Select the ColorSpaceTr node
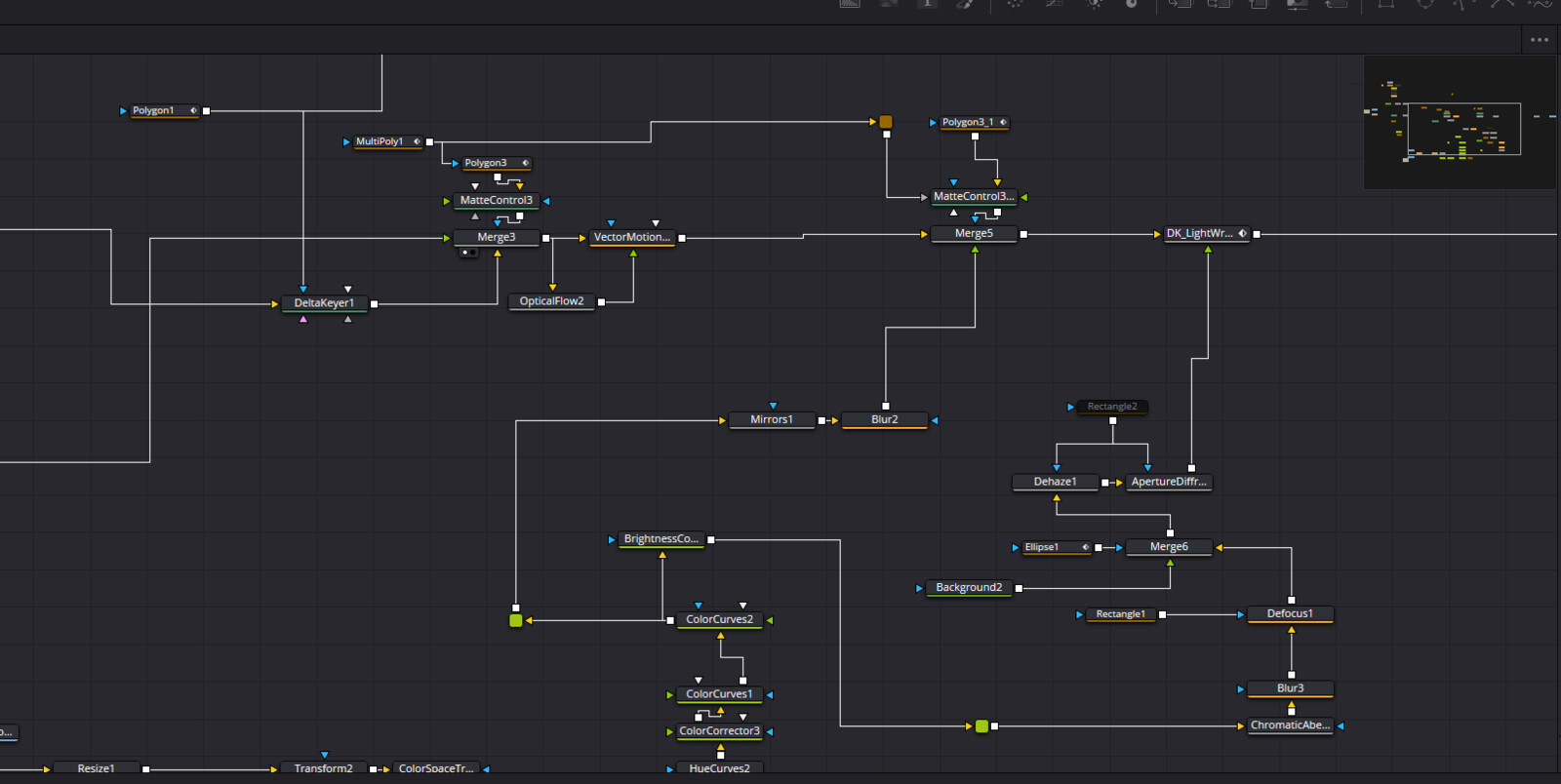The height and width of the screenshot is (784, 1561). pos(436,768)
